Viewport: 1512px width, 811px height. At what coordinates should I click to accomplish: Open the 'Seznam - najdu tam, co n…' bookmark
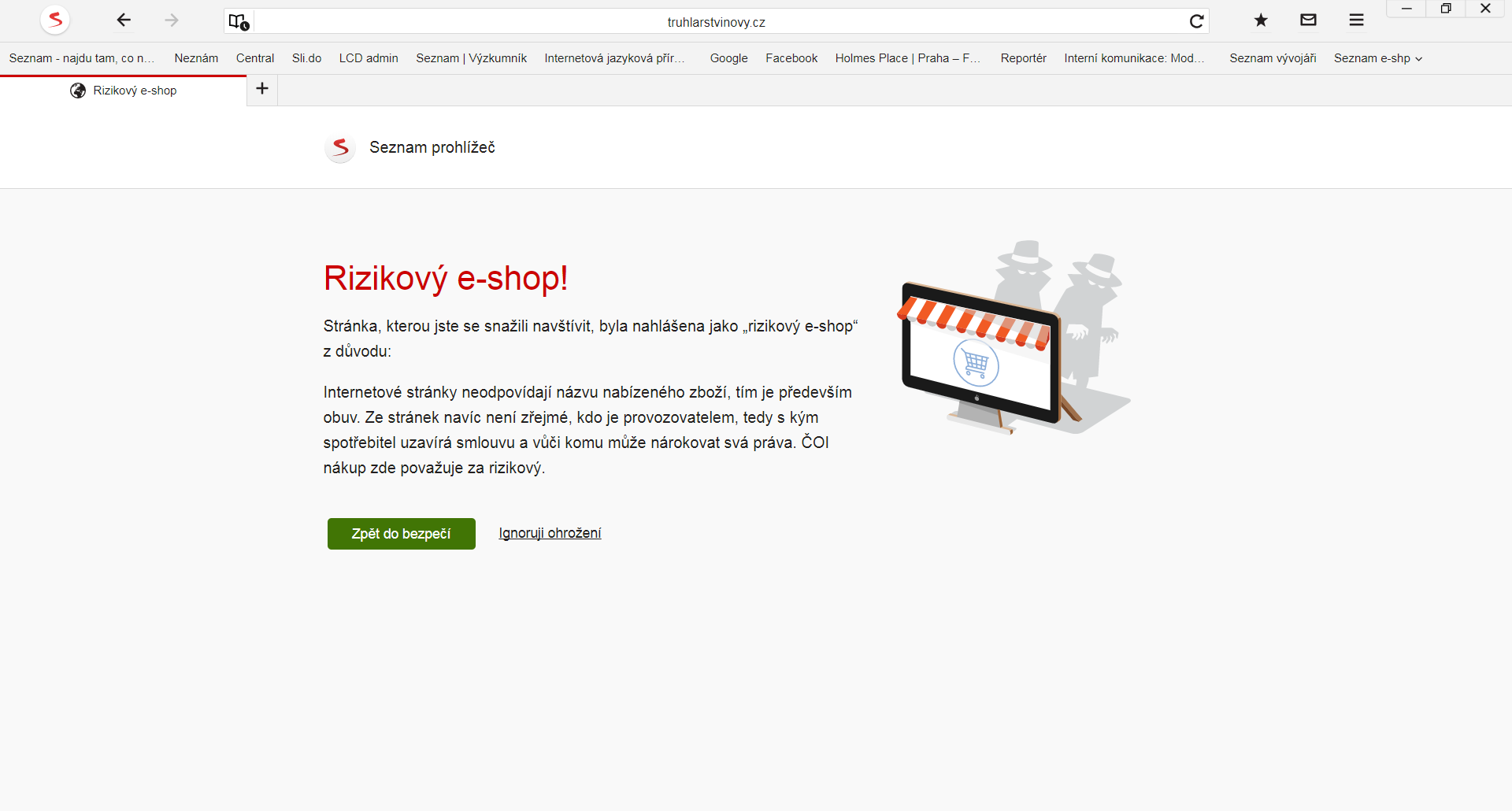coord(82,58)
